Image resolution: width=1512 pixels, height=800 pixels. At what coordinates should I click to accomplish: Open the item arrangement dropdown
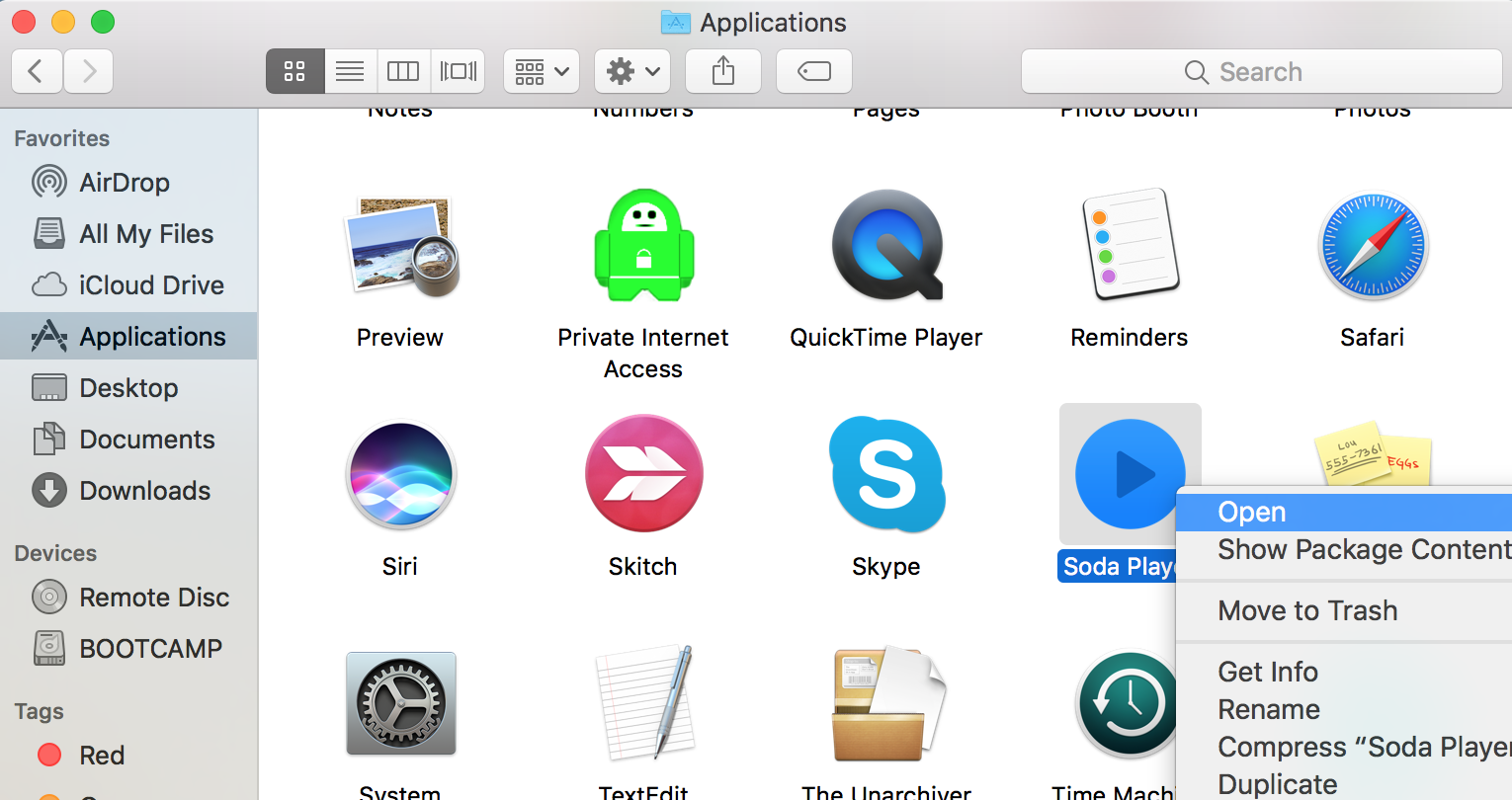[x=542, y=71]
